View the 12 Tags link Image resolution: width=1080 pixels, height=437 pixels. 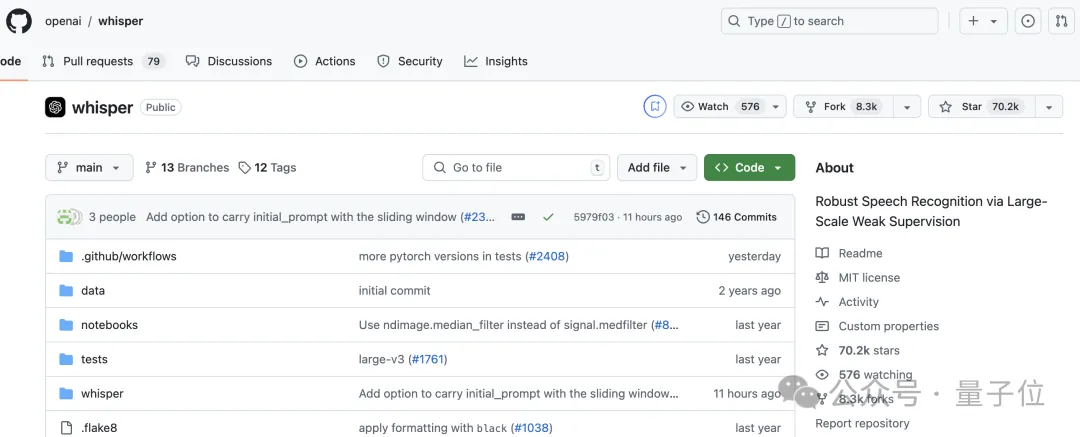(x=267, y=168)
